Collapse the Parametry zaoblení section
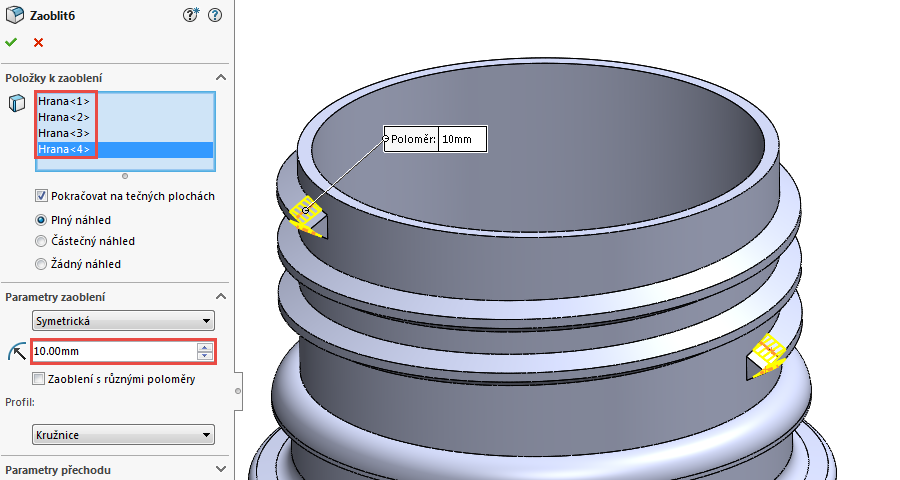 (220, 297)
